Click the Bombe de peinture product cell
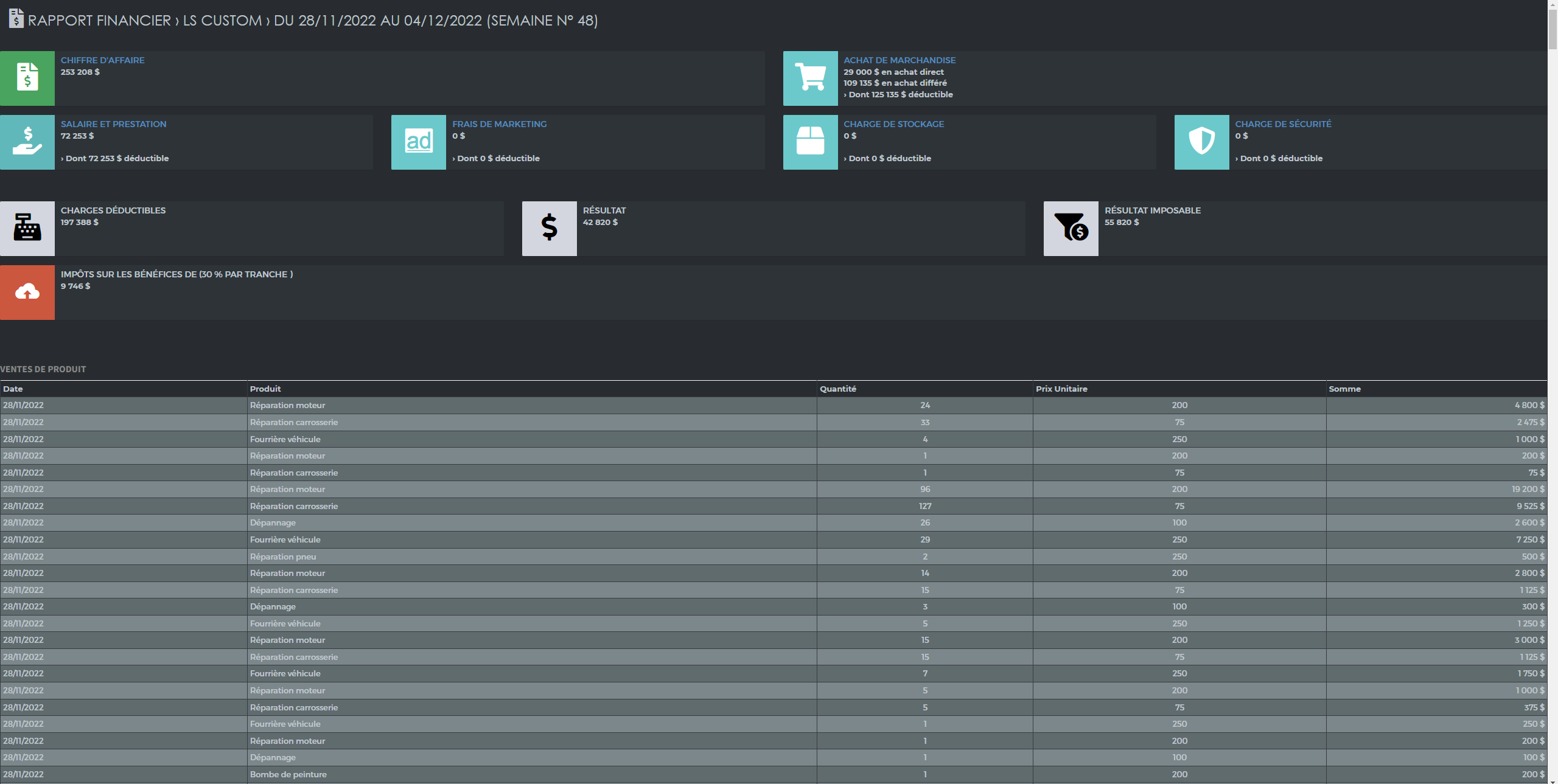The height and width of the screenshot is (784, 1558). [x=532, y=774]
